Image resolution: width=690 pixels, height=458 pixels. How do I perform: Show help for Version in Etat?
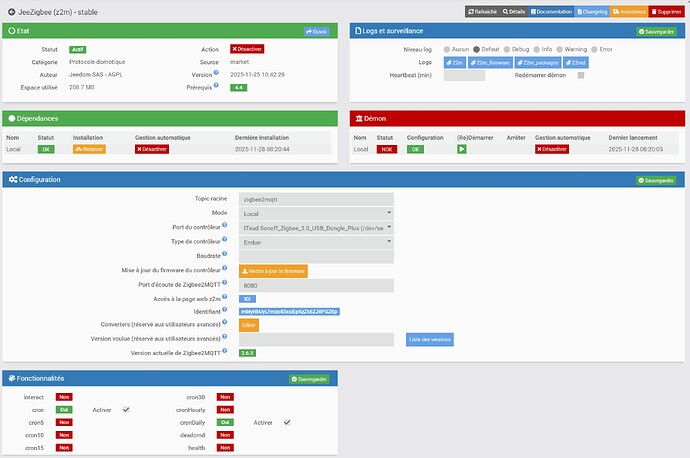216,73
